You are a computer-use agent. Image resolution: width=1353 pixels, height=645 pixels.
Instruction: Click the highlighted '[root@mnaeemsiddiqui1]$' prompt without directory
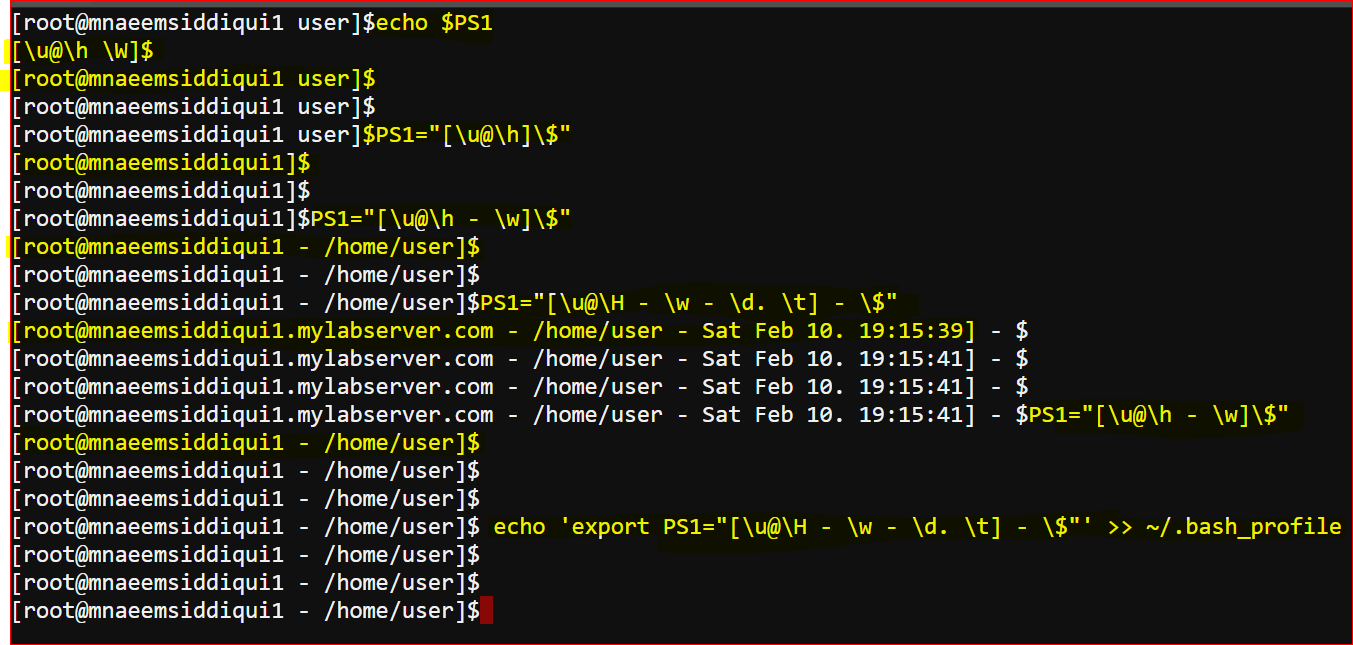pyautogui.click(x=161, y=162)
